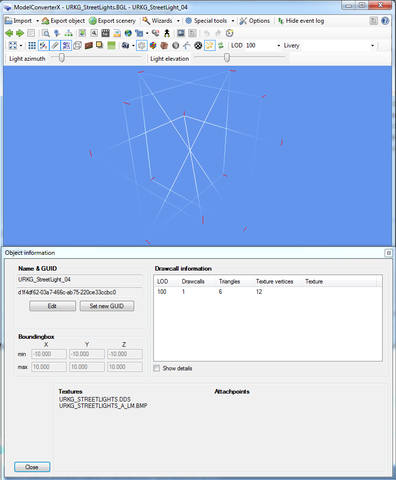Click the clock icon at toolbar end

229,33
